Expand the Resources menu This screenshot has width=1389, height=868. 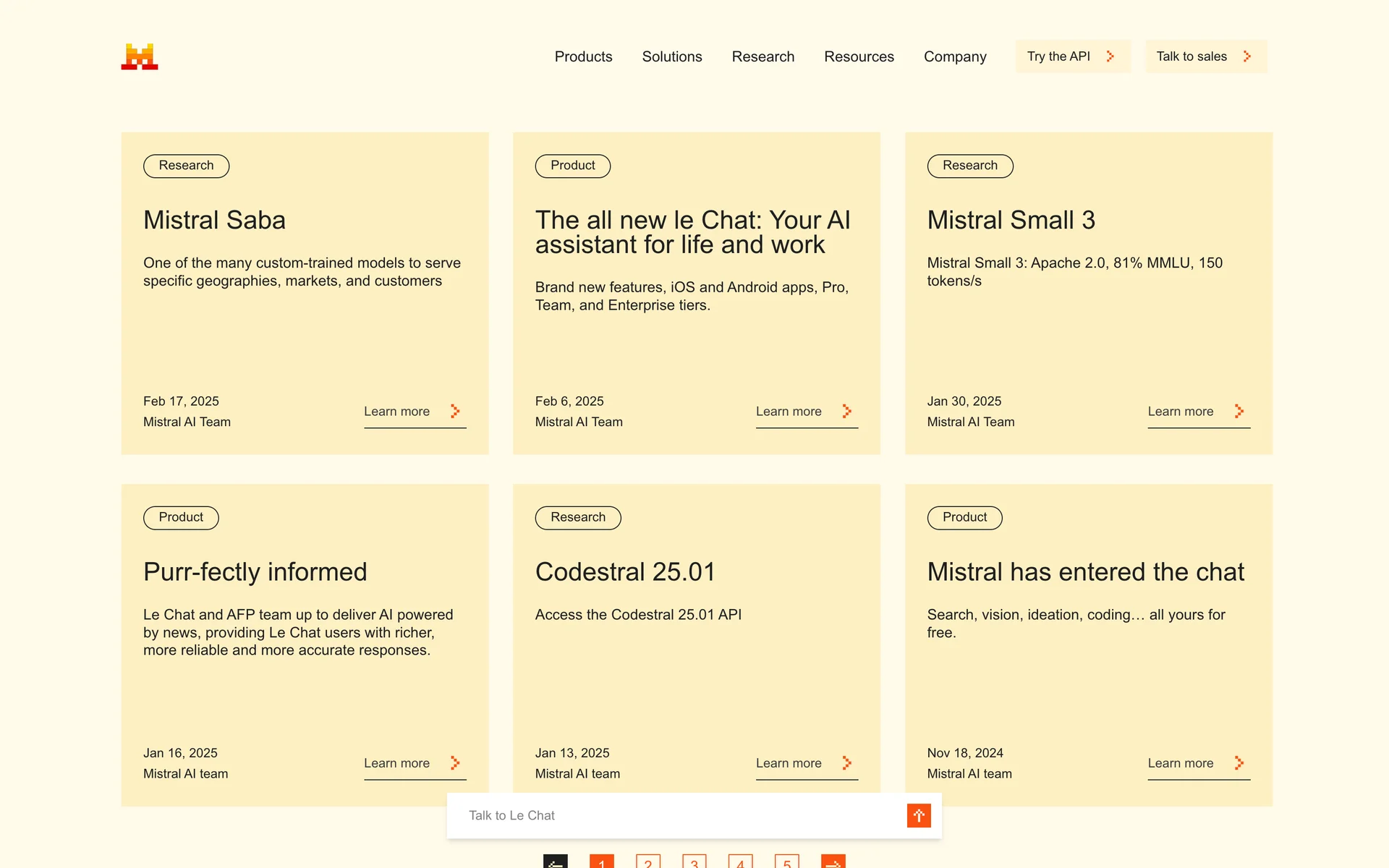(x=859, y=56)
